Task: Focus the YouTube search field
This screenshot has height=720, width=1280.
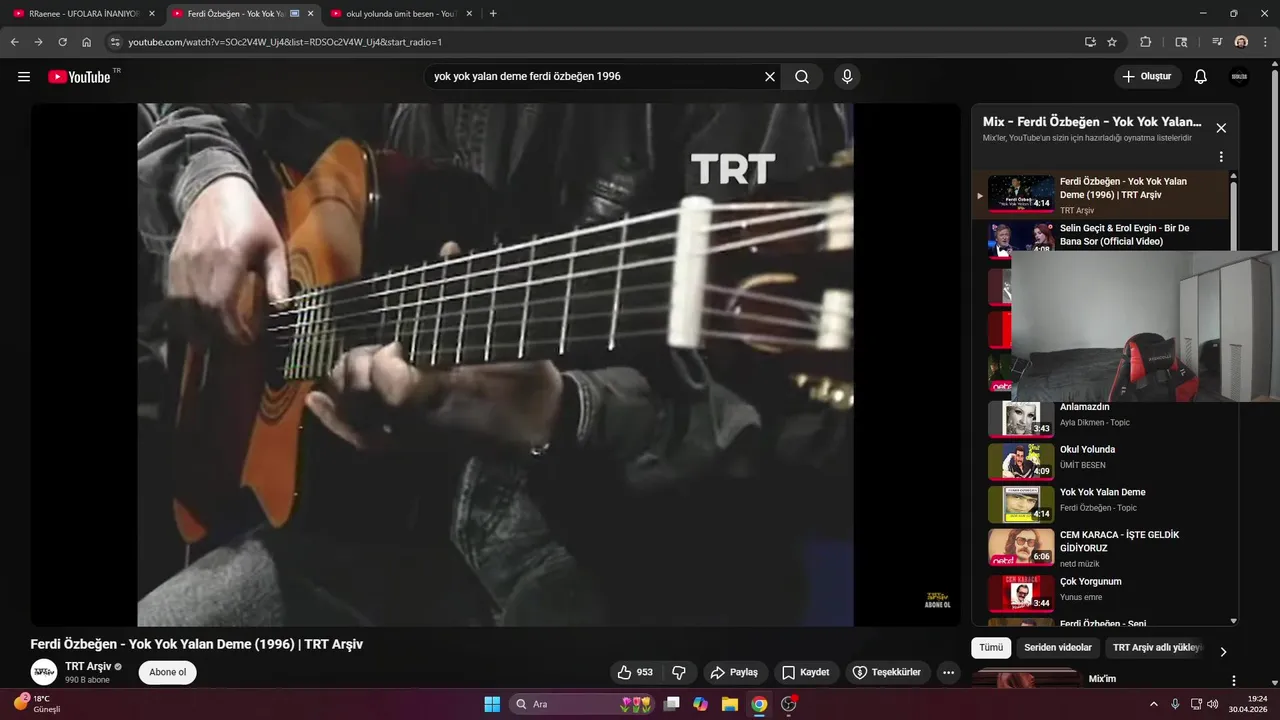Action: 592,77
